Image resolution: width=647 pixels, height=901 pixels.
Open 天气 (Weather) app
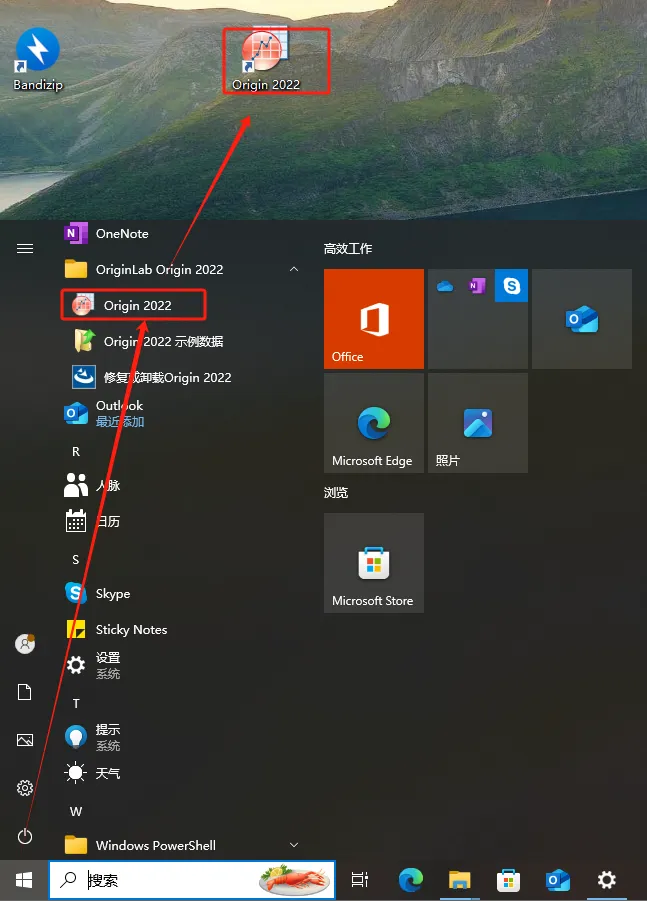tap(93, 773)
